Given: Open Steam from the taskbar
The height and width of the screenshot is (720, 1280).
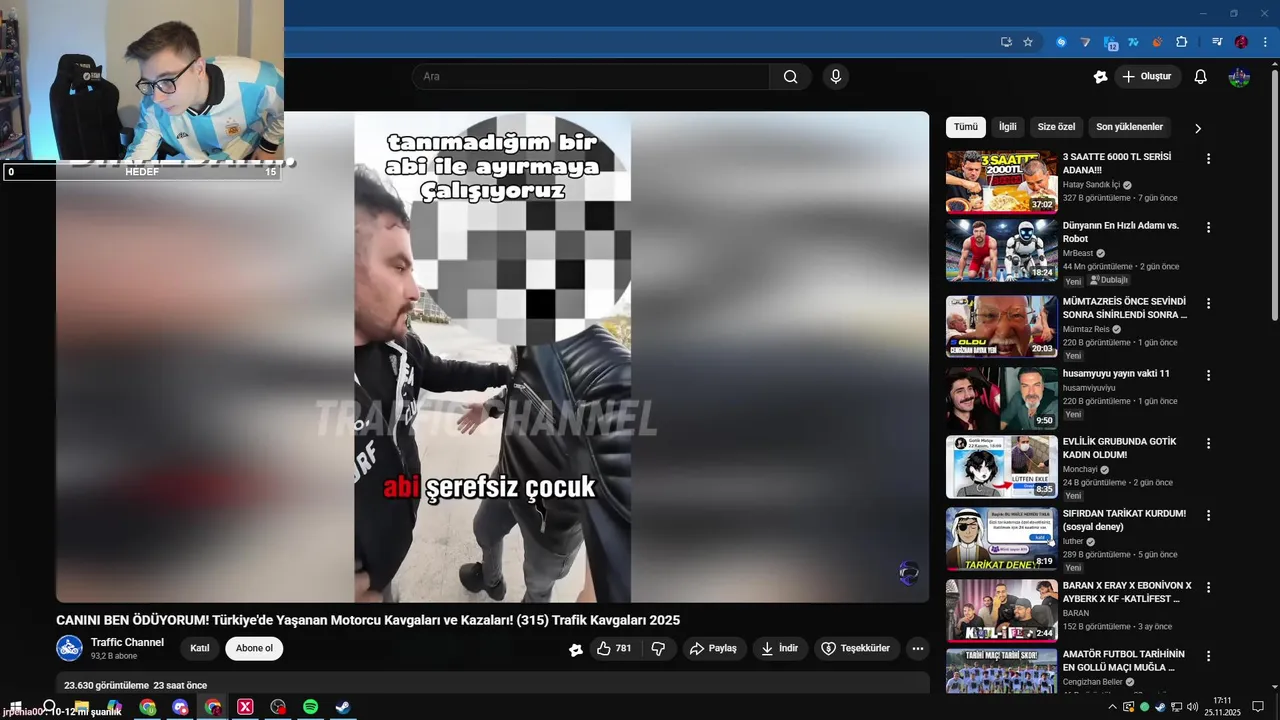Looking at the screenshot, I should (342, 707).
